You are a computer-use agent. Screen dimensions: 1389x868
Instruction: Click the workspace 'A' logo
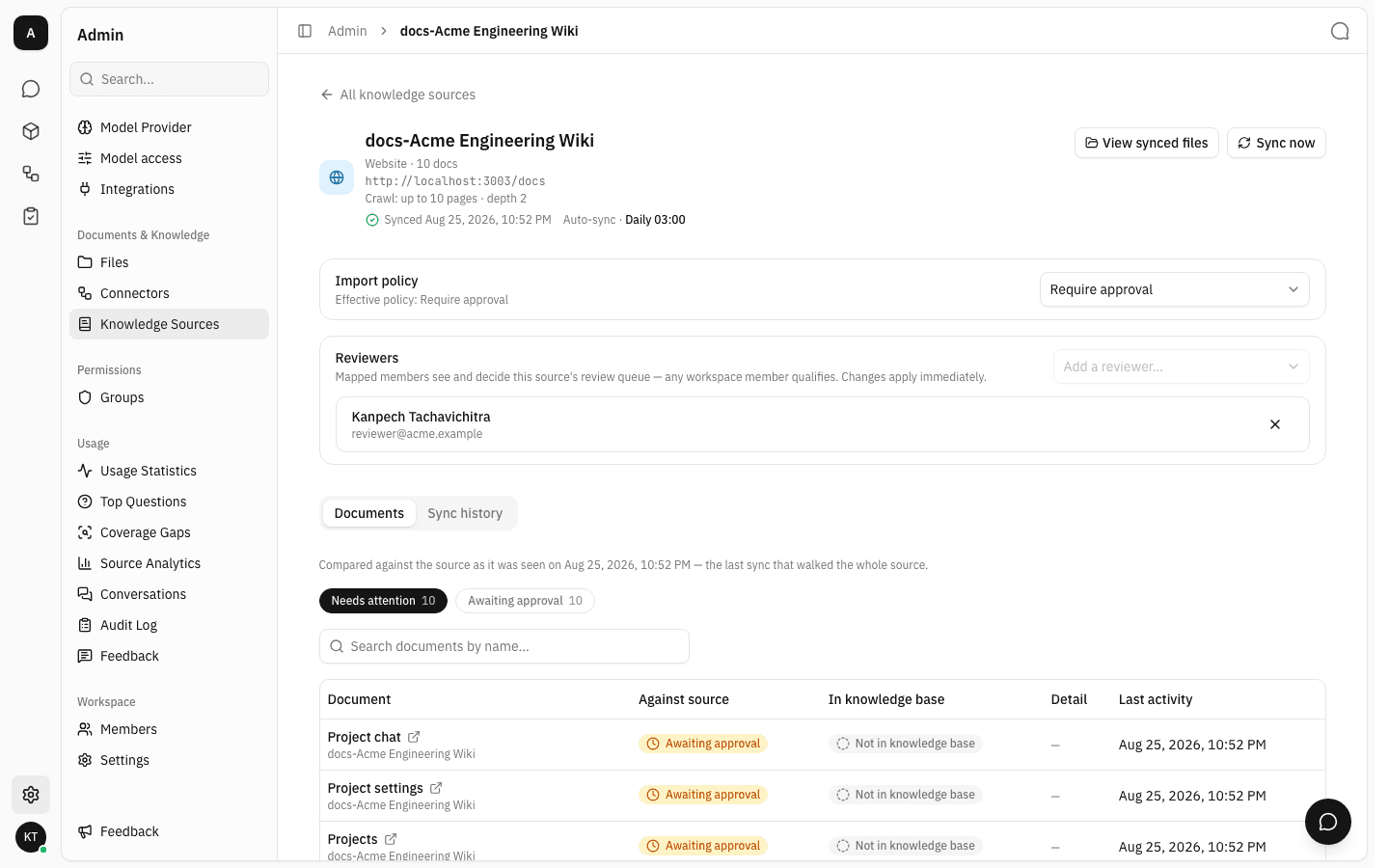[31, 33]
